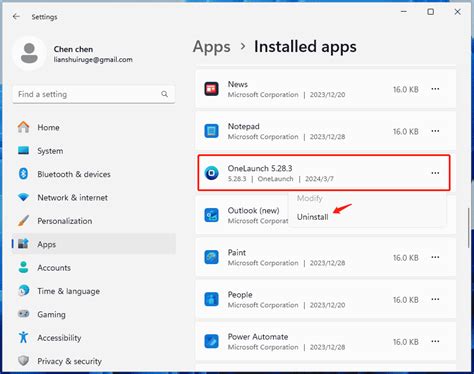474x374 pixels.
Task: Click the Paint app icon
Action: coord(211,257)
